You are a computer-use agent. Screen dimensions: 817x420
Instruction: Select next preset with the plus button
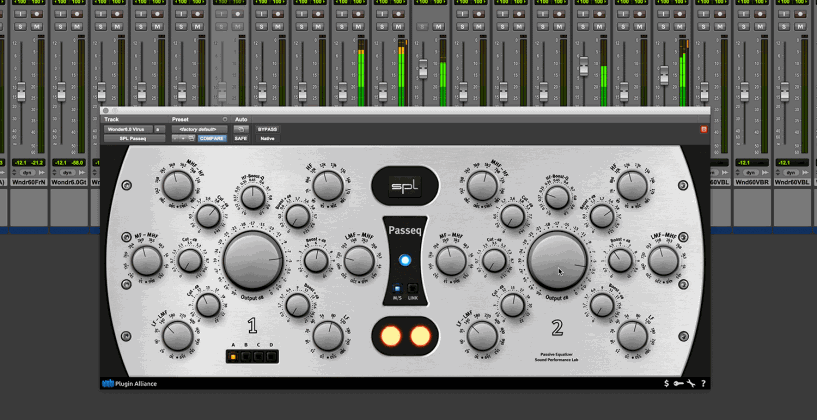point(183,138)
